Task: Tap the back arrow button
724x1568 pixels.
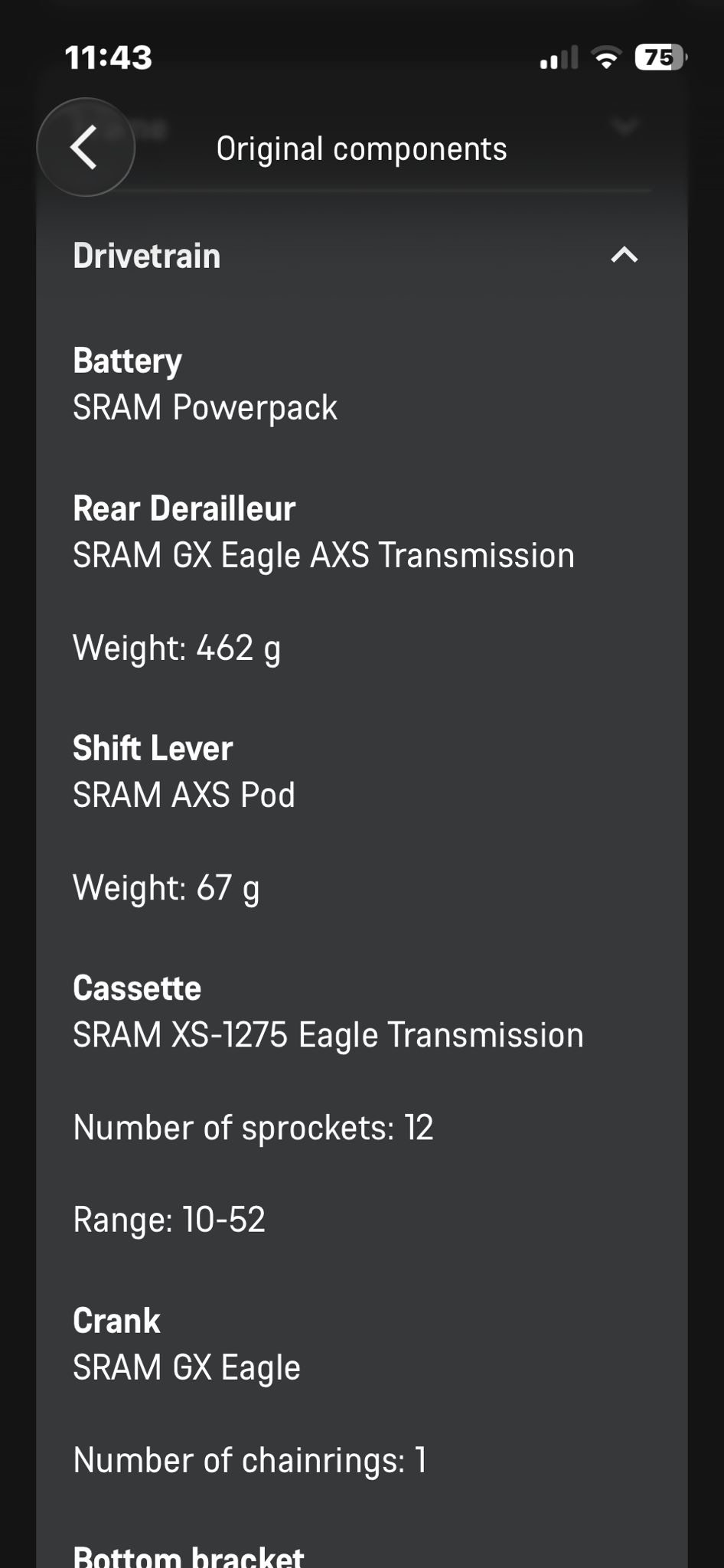Action: [85, 147]
